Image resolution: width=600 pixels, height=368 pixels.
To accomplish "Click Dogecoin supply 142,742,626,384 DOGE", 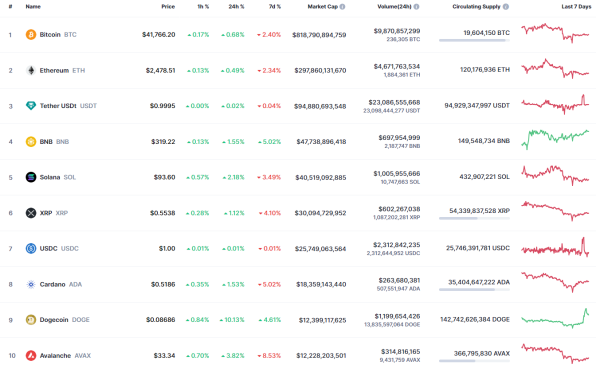I will tap(475, 319).
